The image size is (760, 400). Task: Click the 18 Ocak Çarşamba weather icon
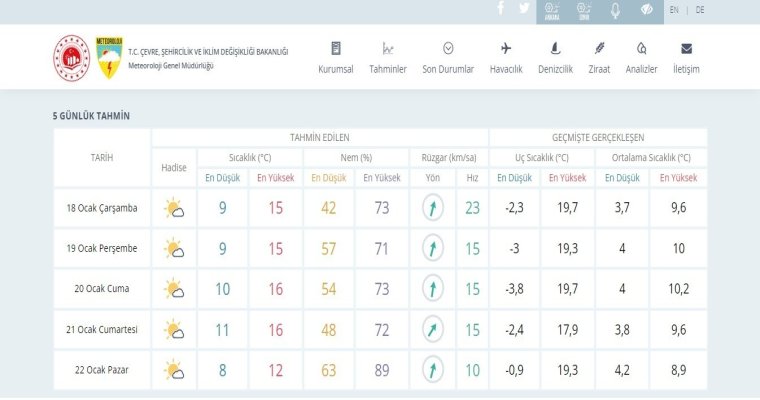point(174,208)
